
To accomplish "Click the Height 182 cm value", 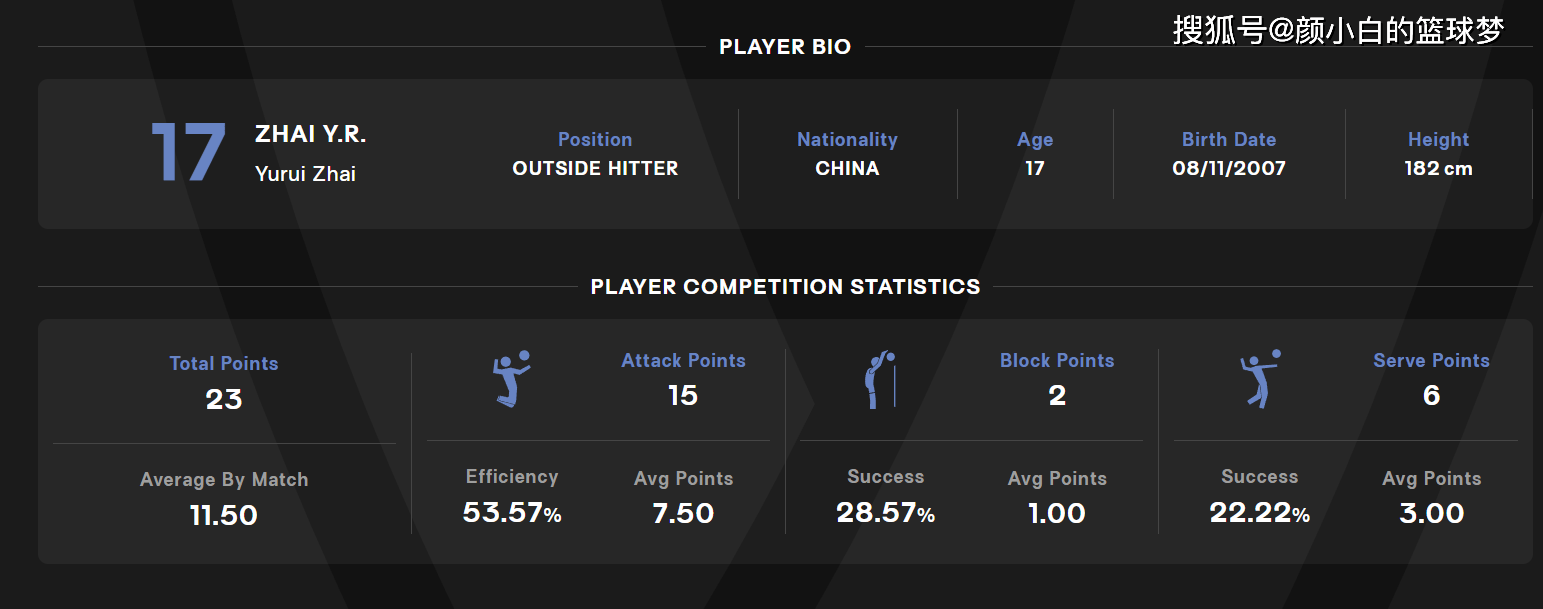I will click(x=1438, y=169).
